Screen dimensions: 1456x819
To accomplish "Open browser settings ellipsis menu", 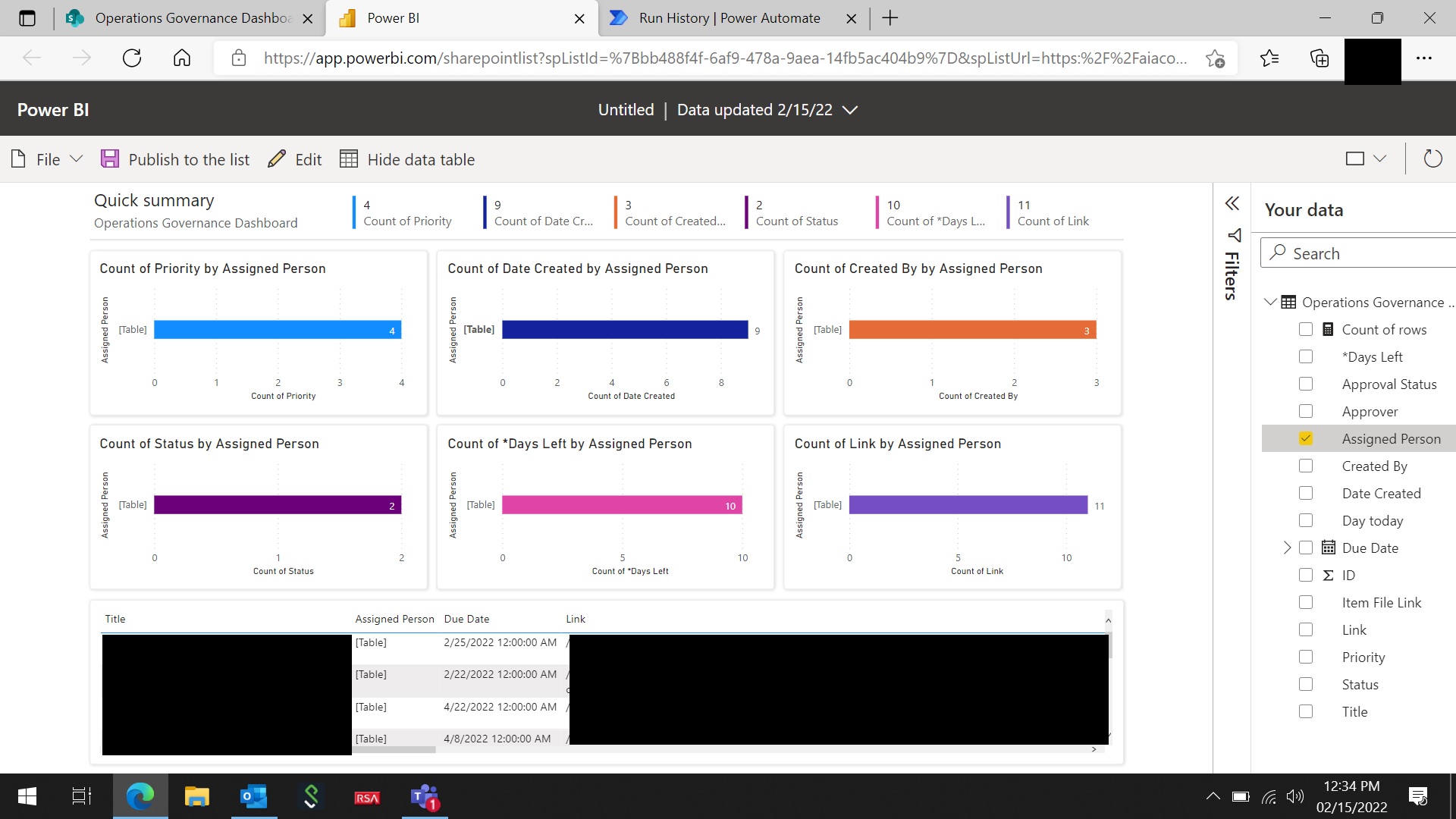I will [1424, 58].
